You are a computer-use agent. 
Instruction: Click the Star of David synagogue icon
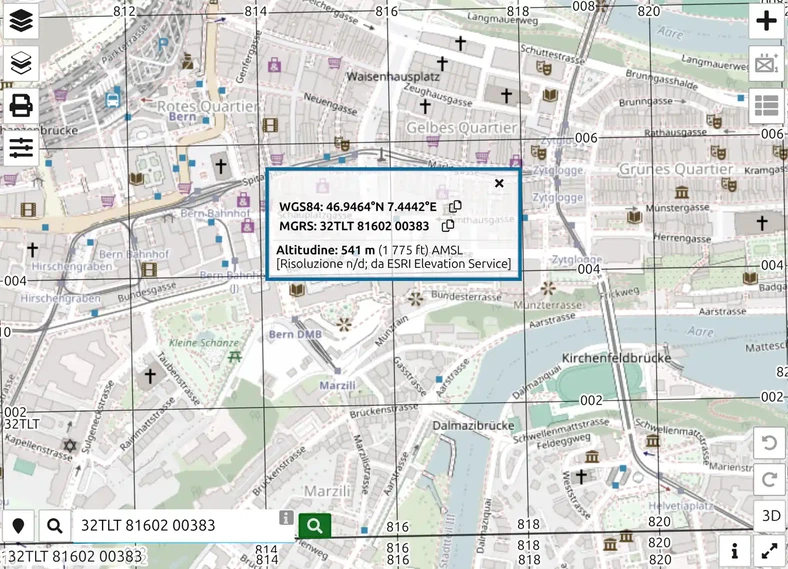pyautogui.click(x=70, y=445)
